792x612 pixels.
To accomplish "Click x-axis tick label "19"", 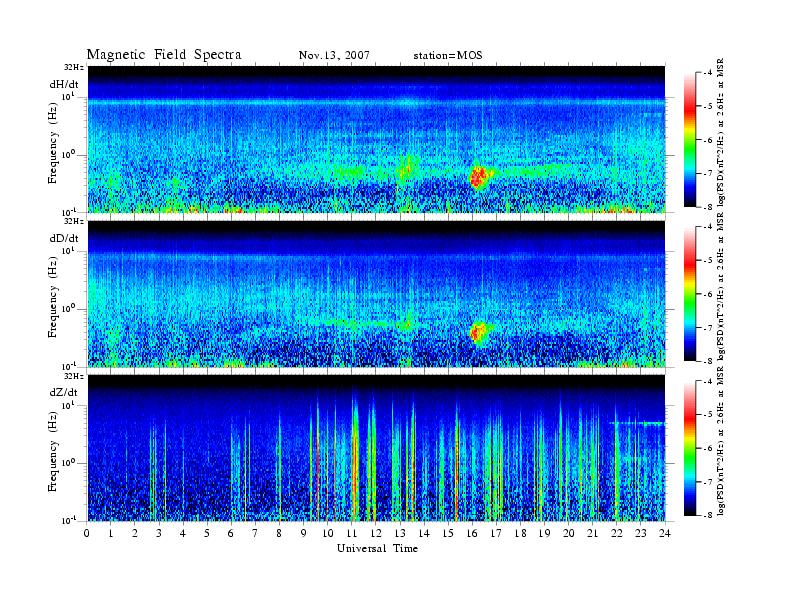I will click(x=544, y=533).
